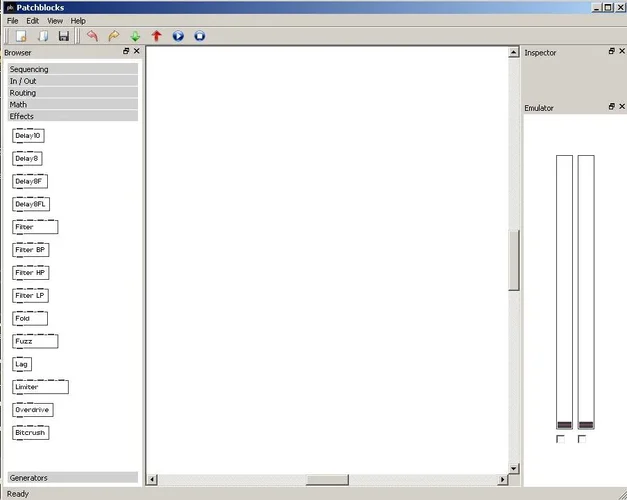Expand the Routing category
This screenshot has height=500, width=627.
point(73,92)
